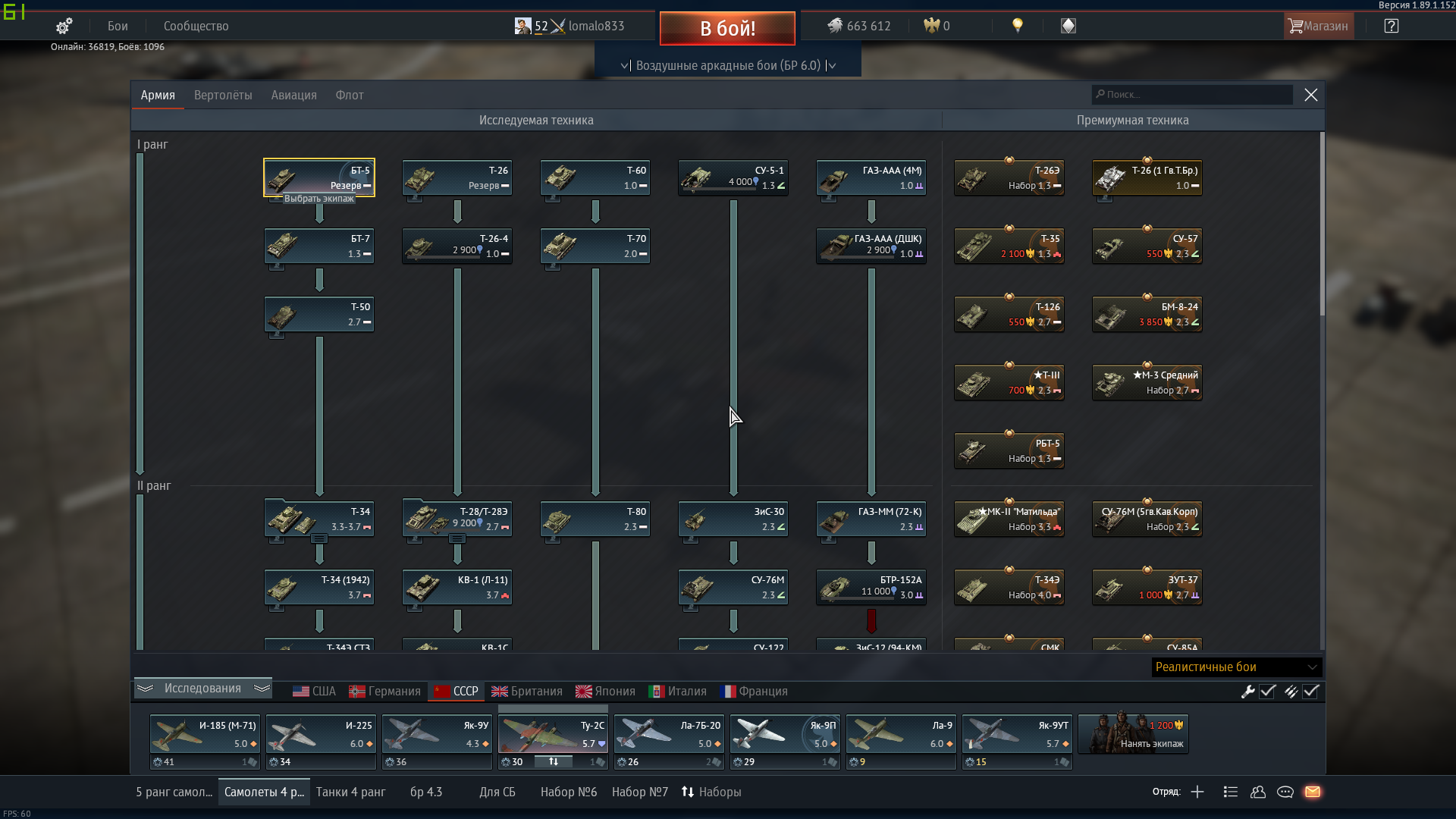Image resolution: width=1456 pixels, height=819 pixels.
Task: Click the diamond emblem icon in top bar
Action: [1068, 26]
